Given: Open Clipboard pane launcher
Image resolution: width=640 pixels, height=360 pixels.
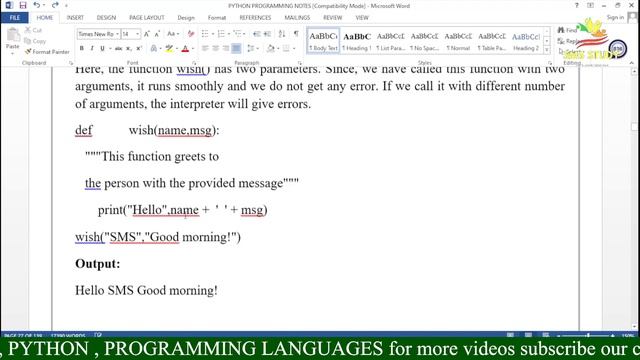Looking at the screenshot, I should point(71,63).
